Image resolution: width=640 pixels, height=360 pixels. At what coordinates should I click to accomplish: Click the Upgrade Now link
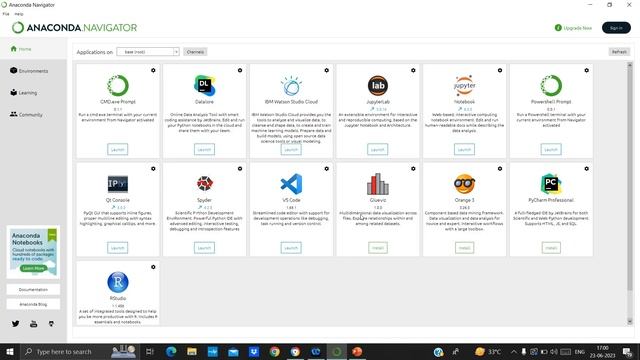pyautogui.click(x=573, y=28)
